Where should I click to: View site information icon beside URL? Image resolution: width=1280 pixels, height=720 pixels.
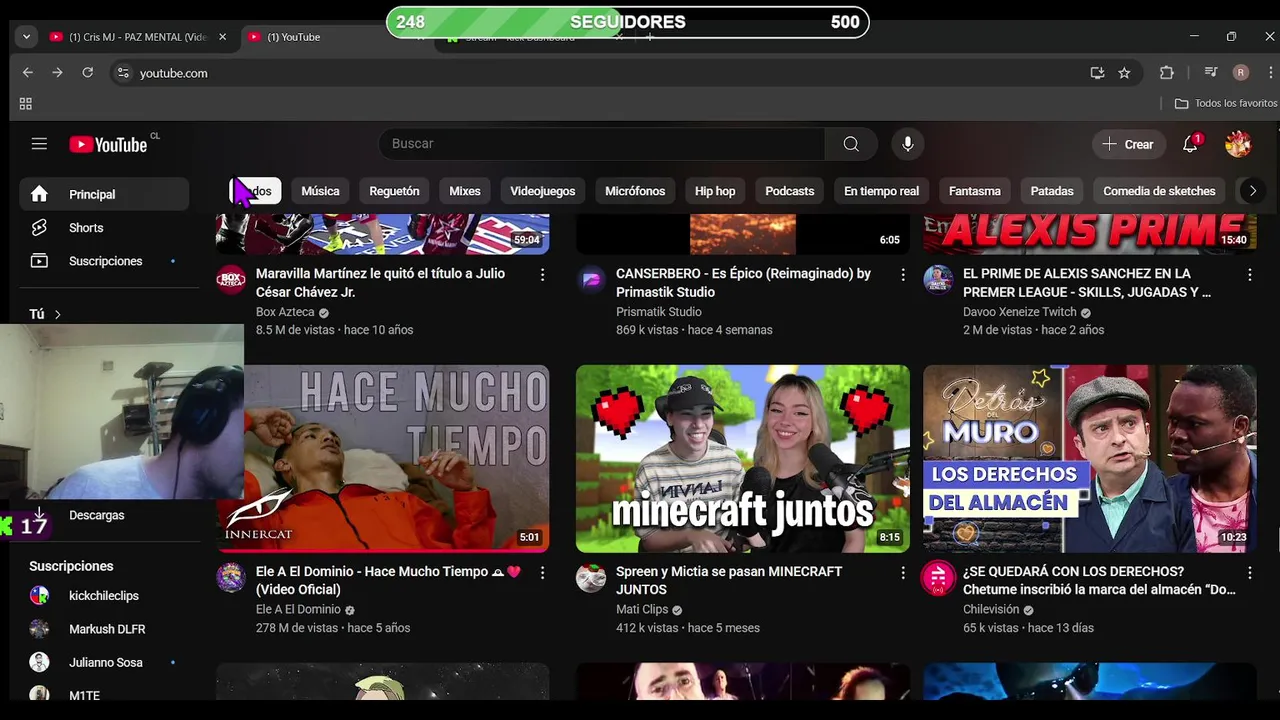tap(123, 73)
